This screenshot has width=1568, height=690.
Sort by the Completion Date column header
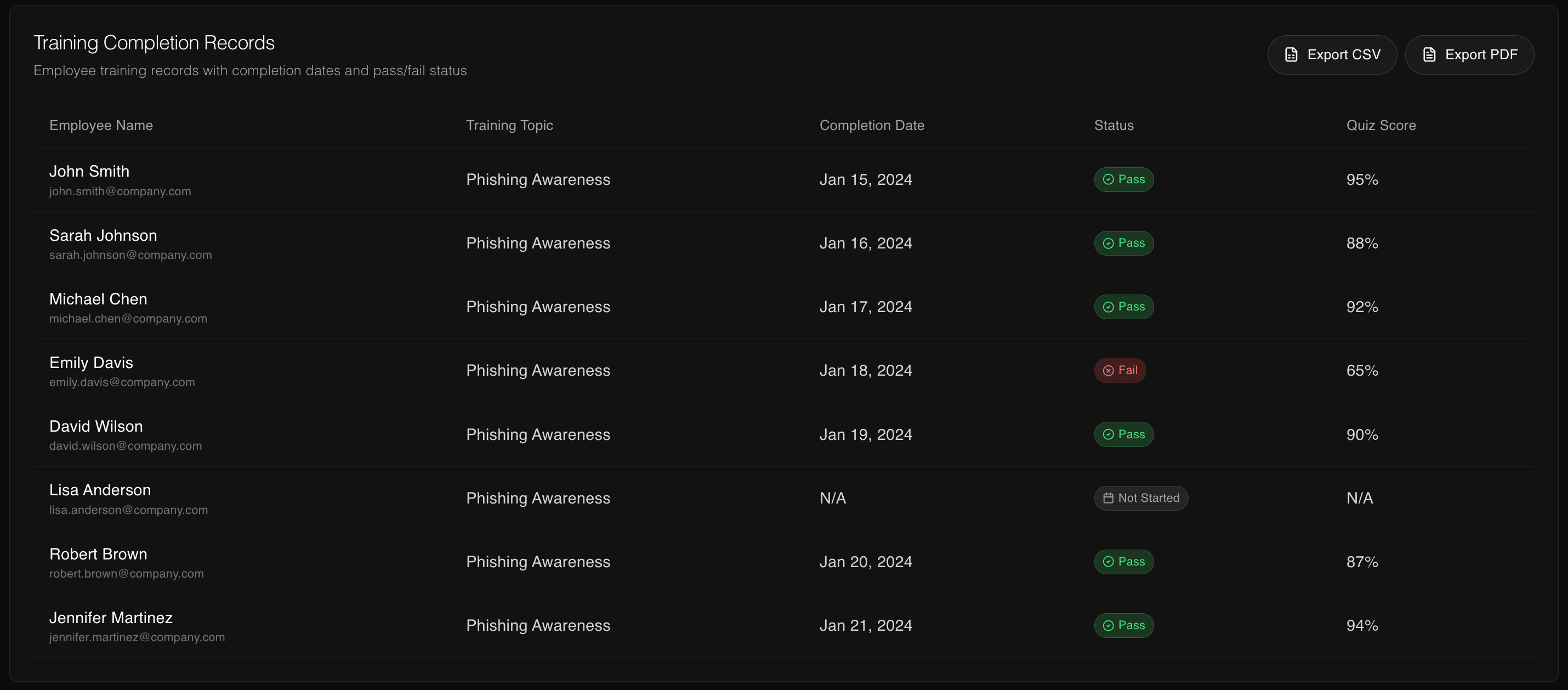tap(872, 126)
